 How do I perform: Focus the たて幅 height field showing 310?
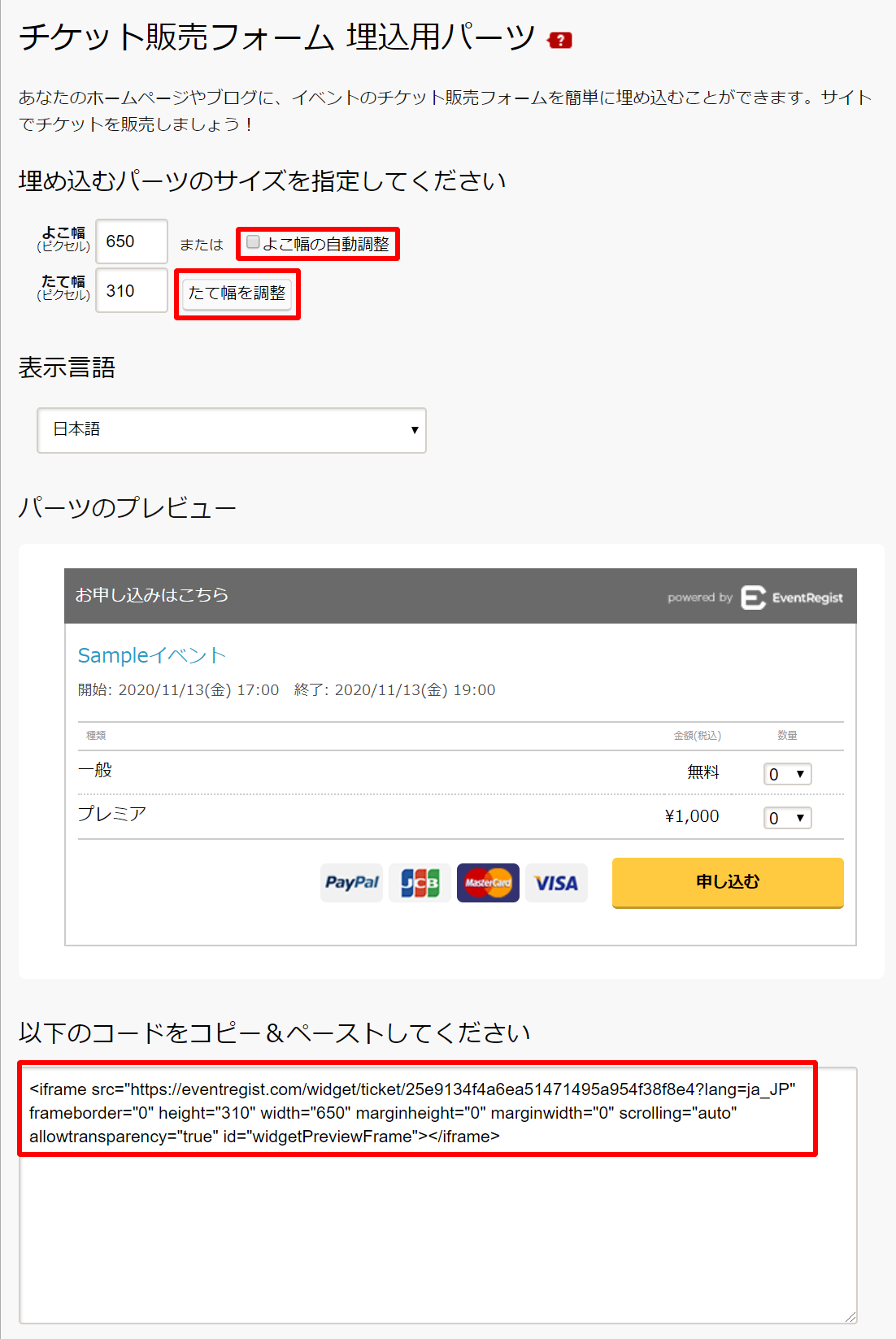132,291
